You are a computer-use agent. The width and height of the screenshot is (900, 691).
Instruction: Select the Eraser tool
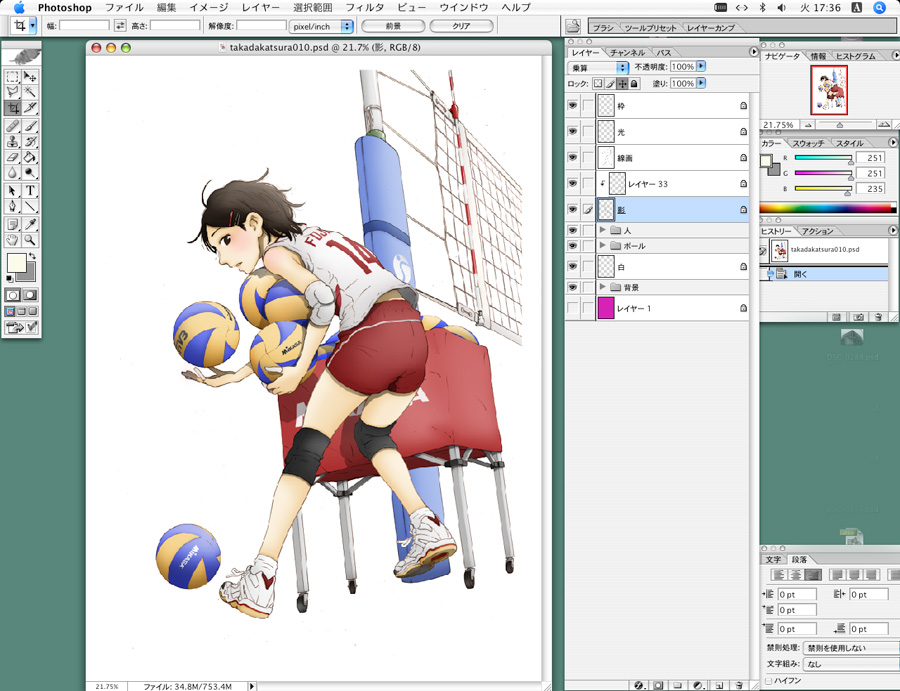[13, 157]
